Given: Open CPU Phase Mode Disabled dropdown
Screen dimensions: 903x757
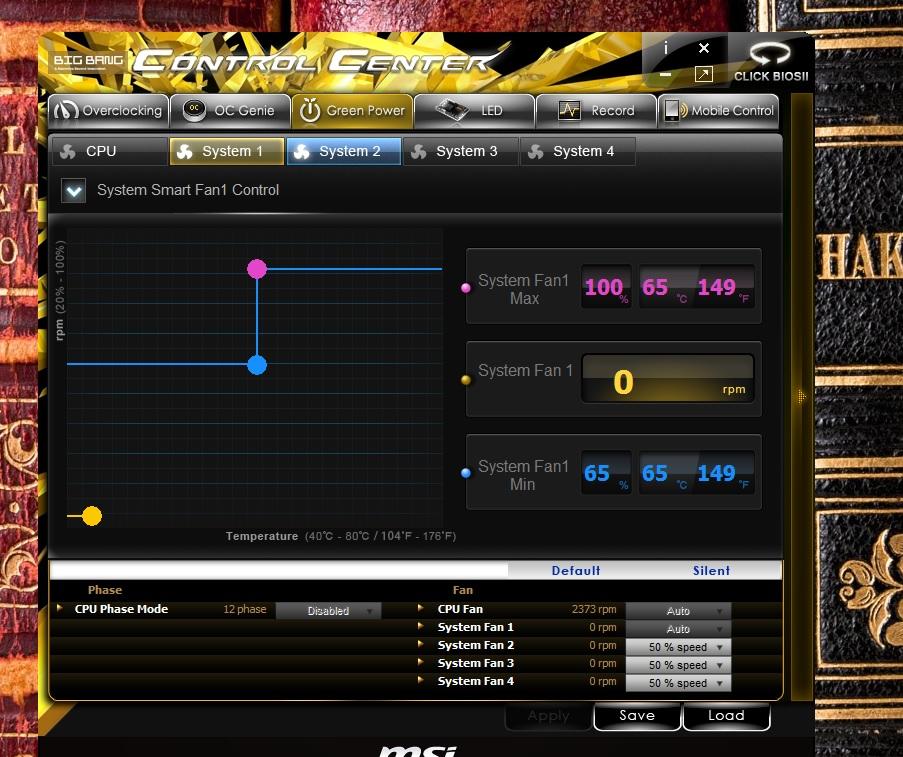Looking at the screenshot, I should coord(328,611).
